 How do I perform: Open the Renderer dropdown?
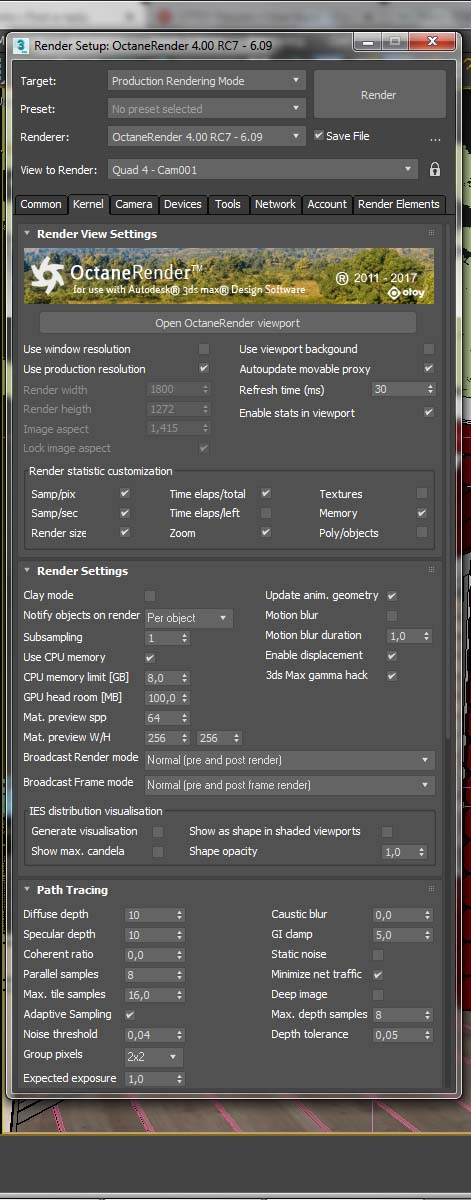206,136
